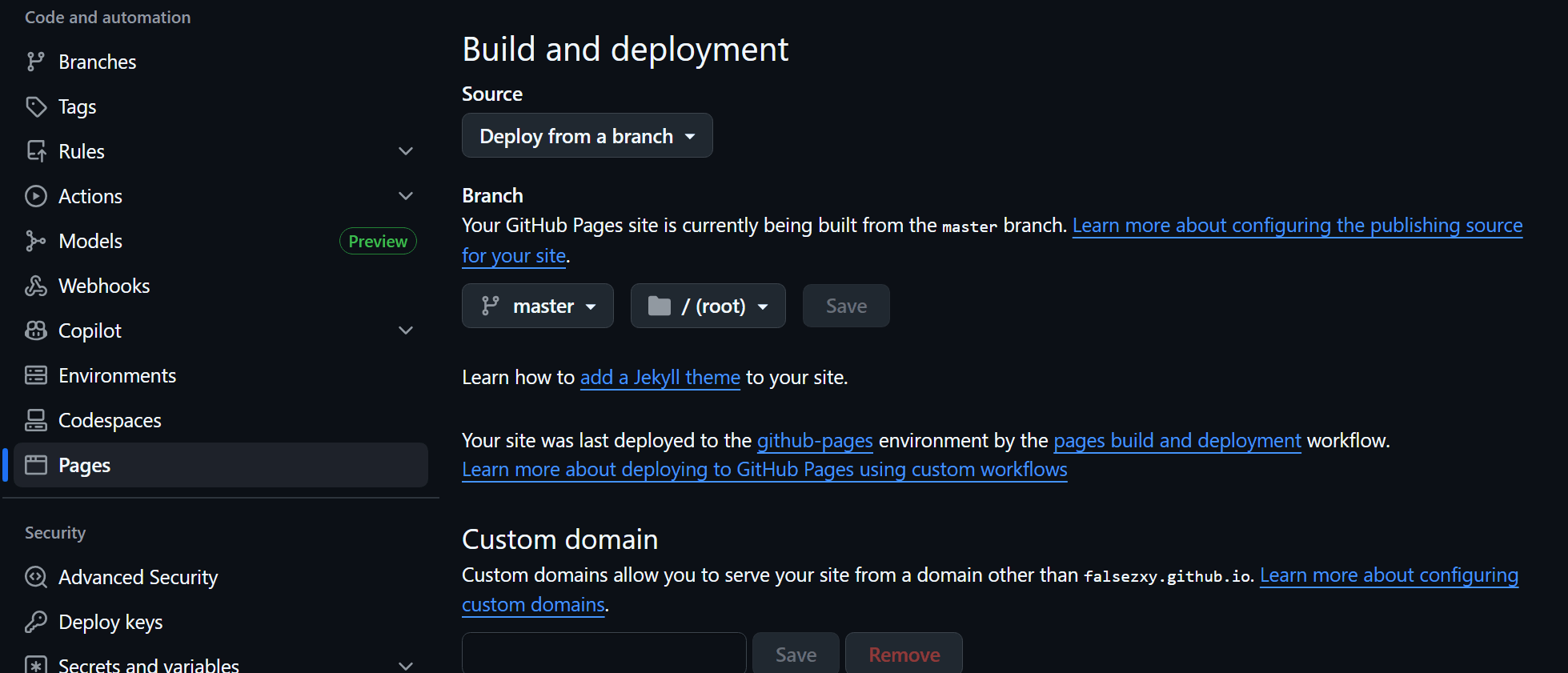Open the Deploy from a branch dropdown

click(587, 136)
